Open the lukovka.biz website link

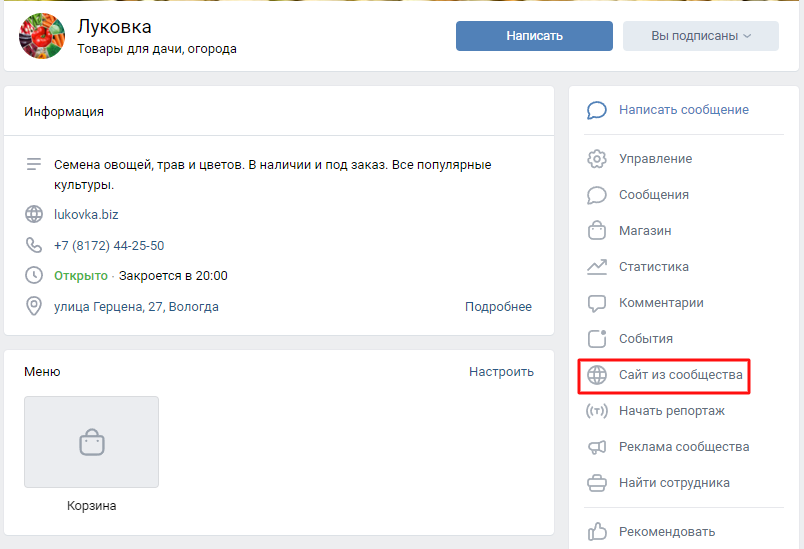[86, 214]
